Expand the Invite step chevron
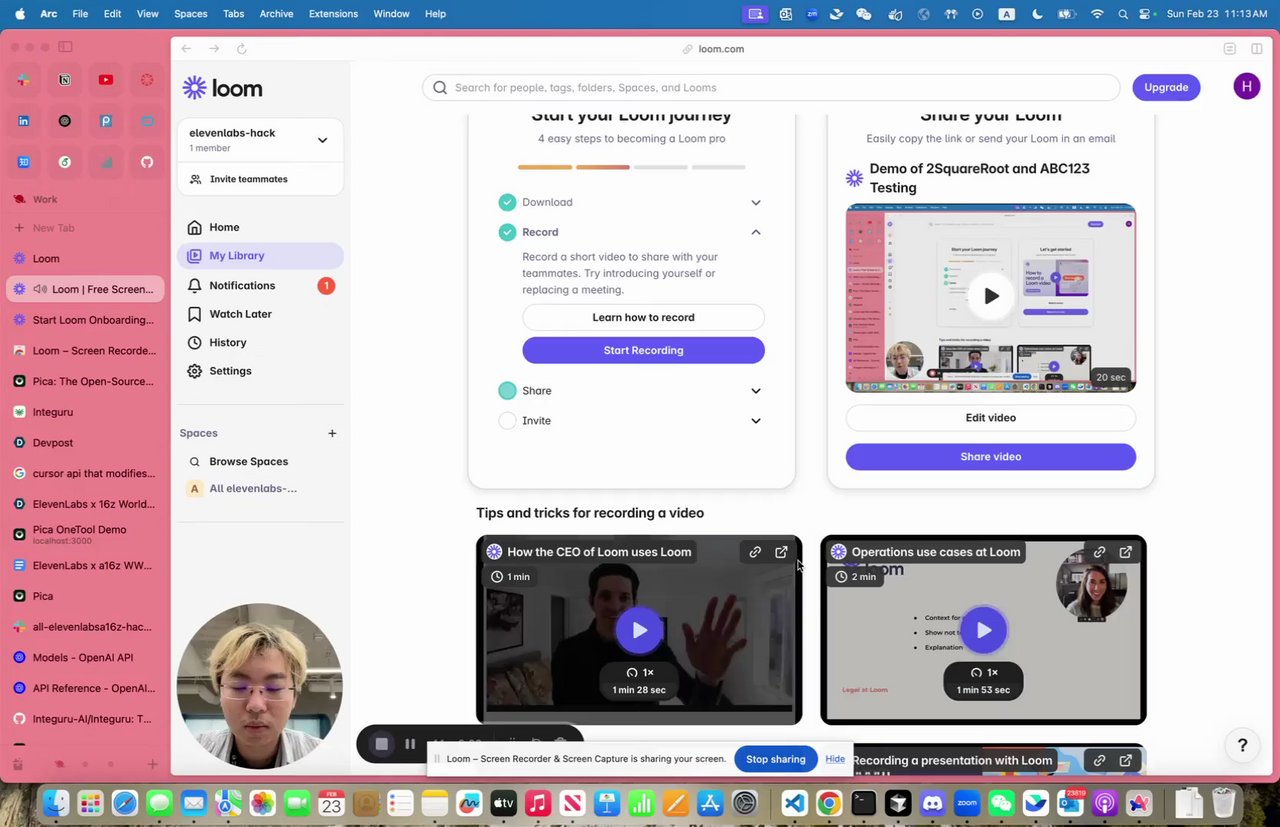 point(756,421)
